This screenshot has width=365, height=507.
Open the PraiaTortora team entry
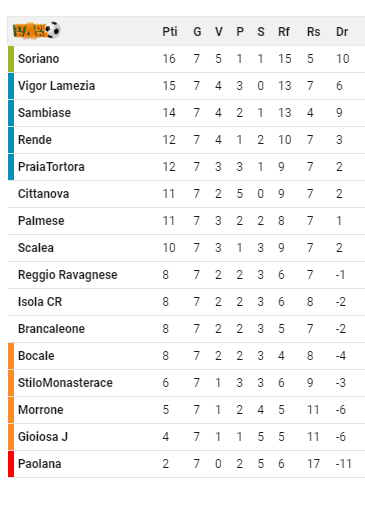pos(51,167)
